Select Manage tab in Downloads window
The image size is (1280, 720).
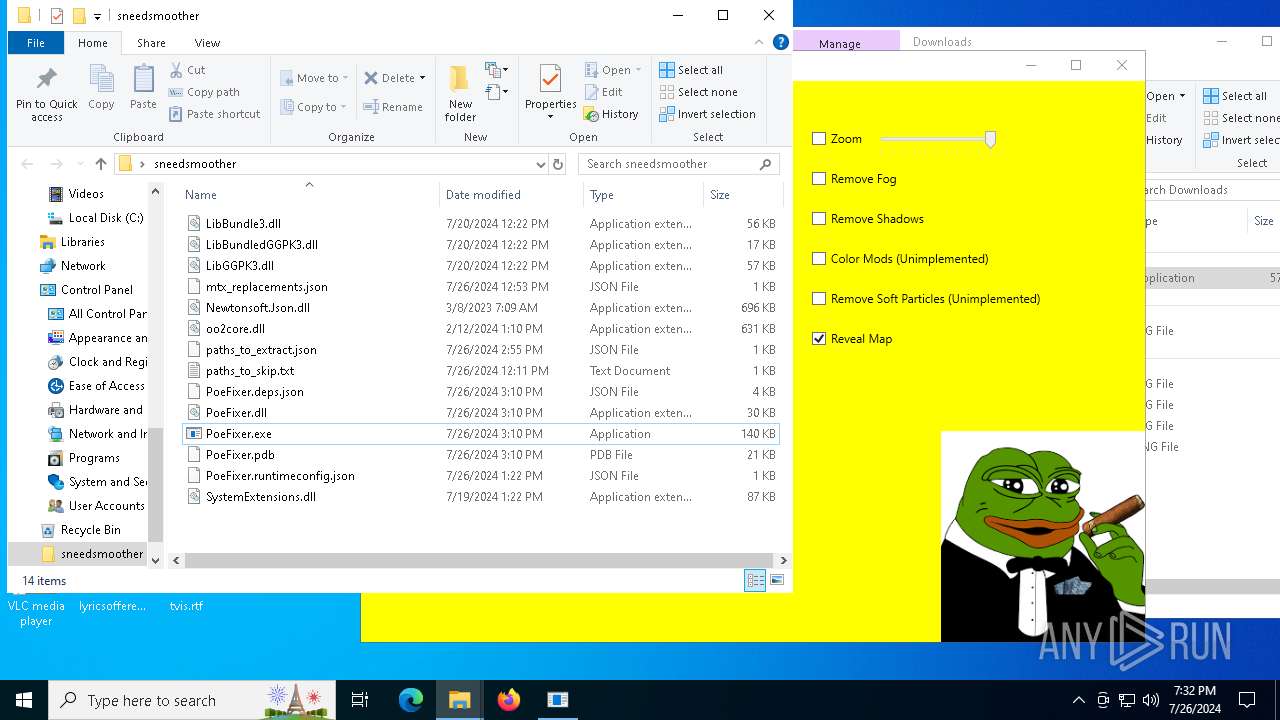(839, 43)
